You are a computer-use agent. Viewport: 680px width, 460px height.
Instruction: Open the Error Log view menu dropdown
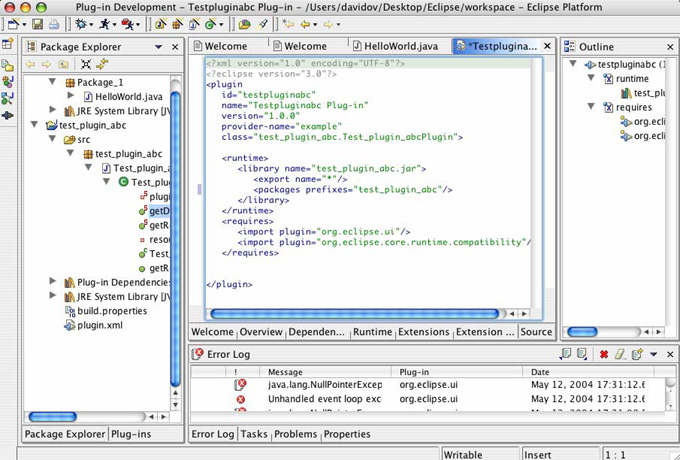653,354
